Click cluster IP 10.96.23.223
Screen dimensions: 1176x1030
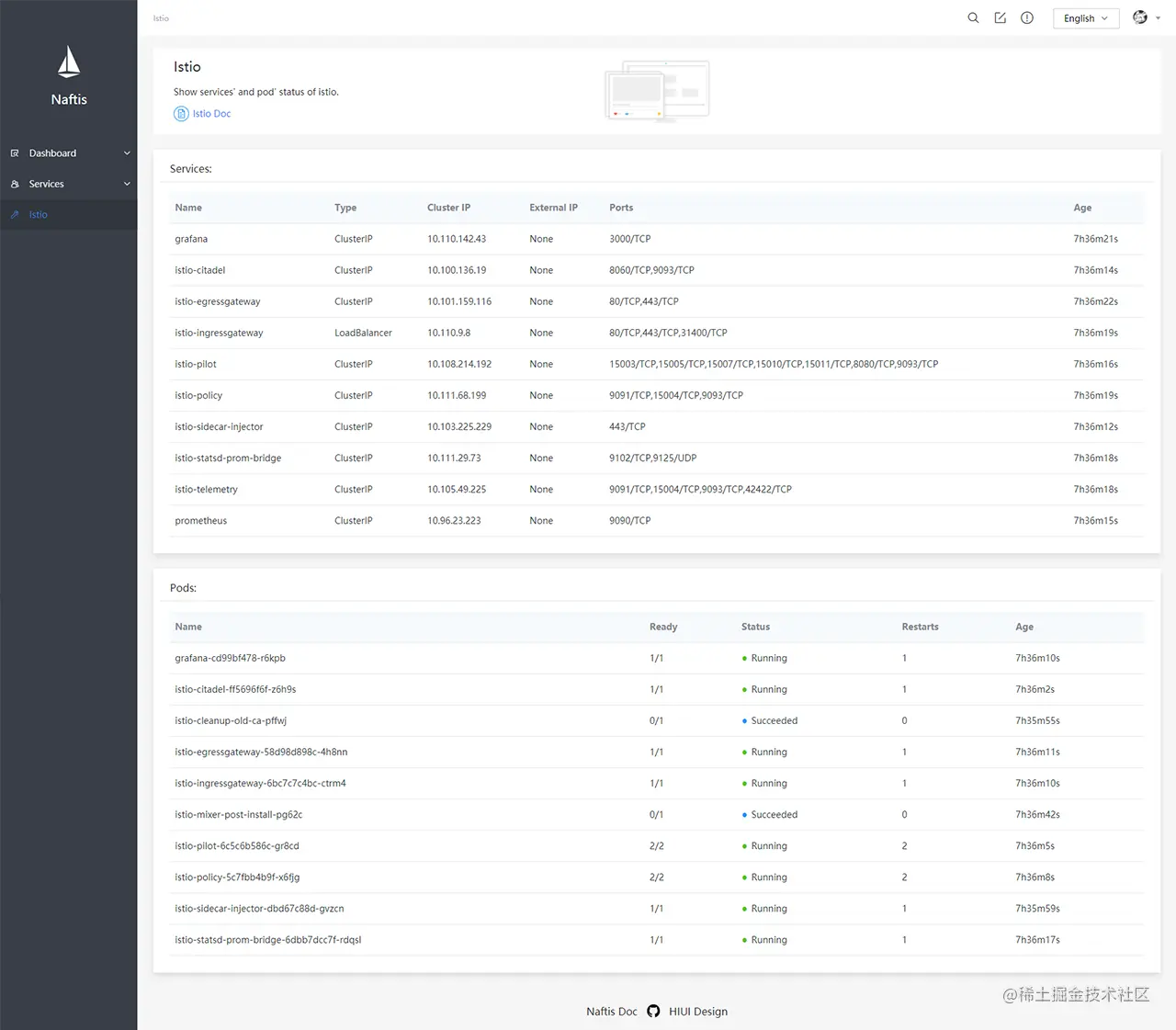454,520
